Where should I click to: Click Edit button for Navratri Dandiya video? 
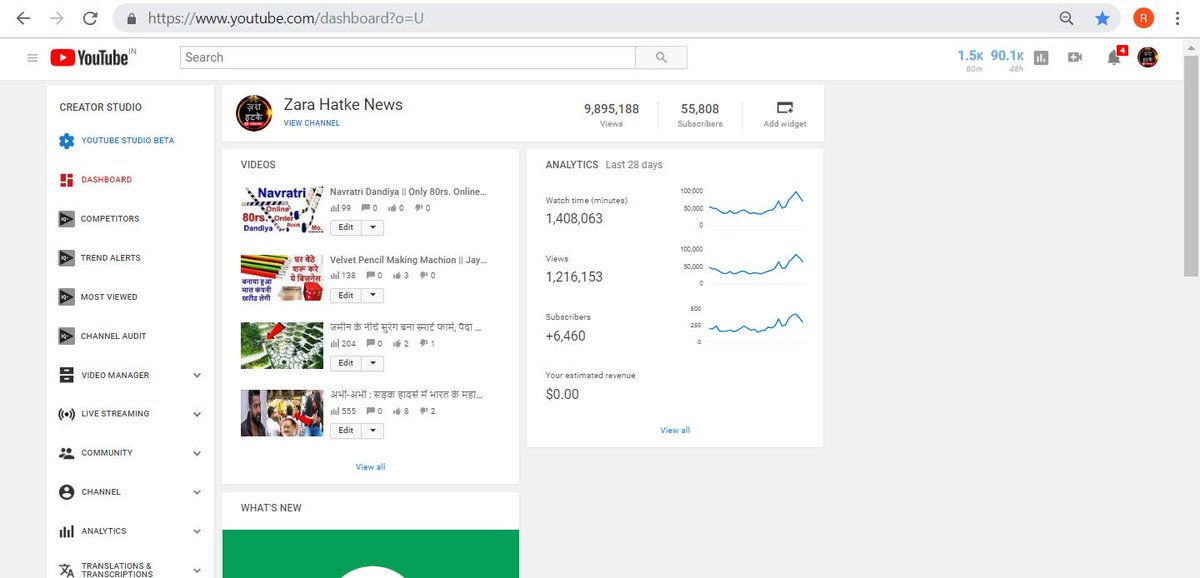346,227
